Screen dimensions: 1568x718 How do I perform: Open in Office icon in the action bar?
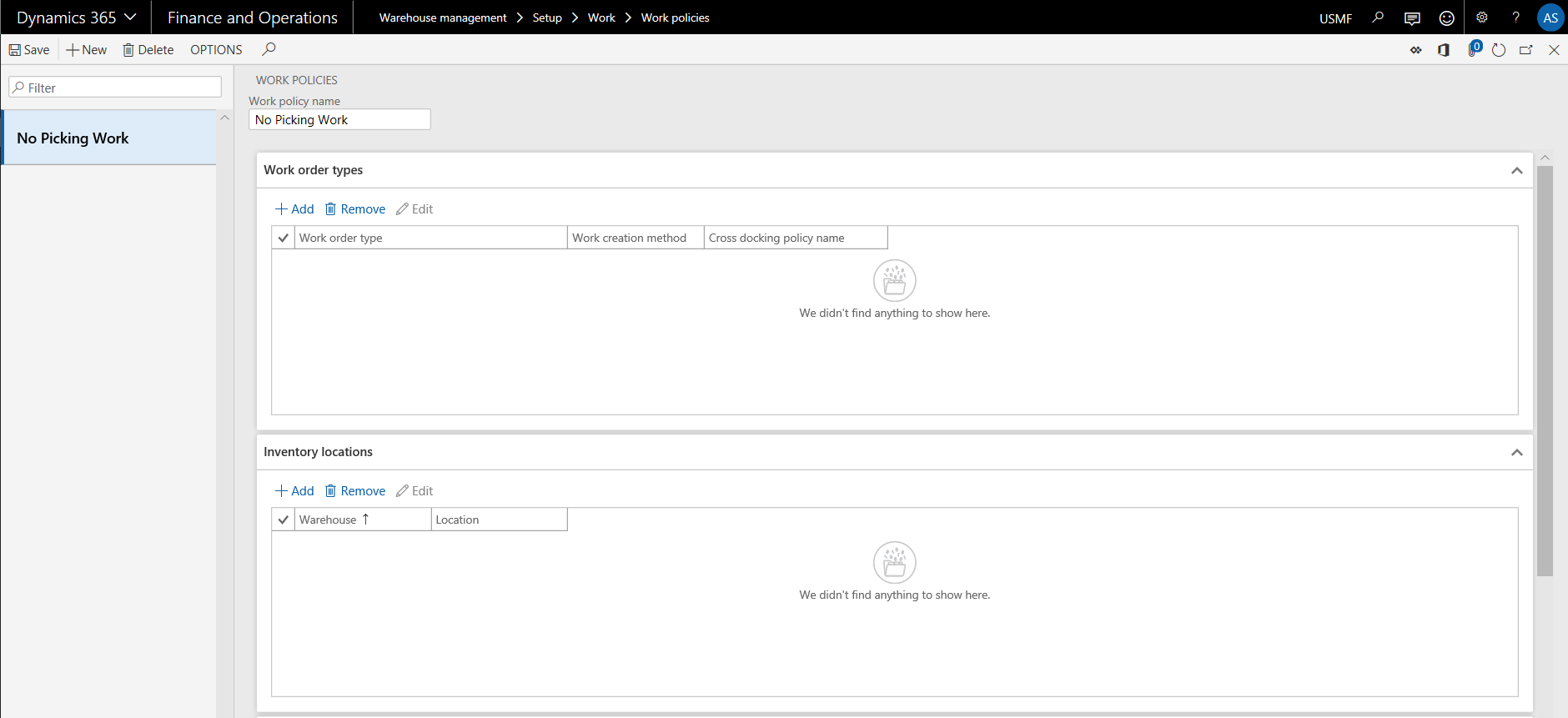tap(1444, 50)
